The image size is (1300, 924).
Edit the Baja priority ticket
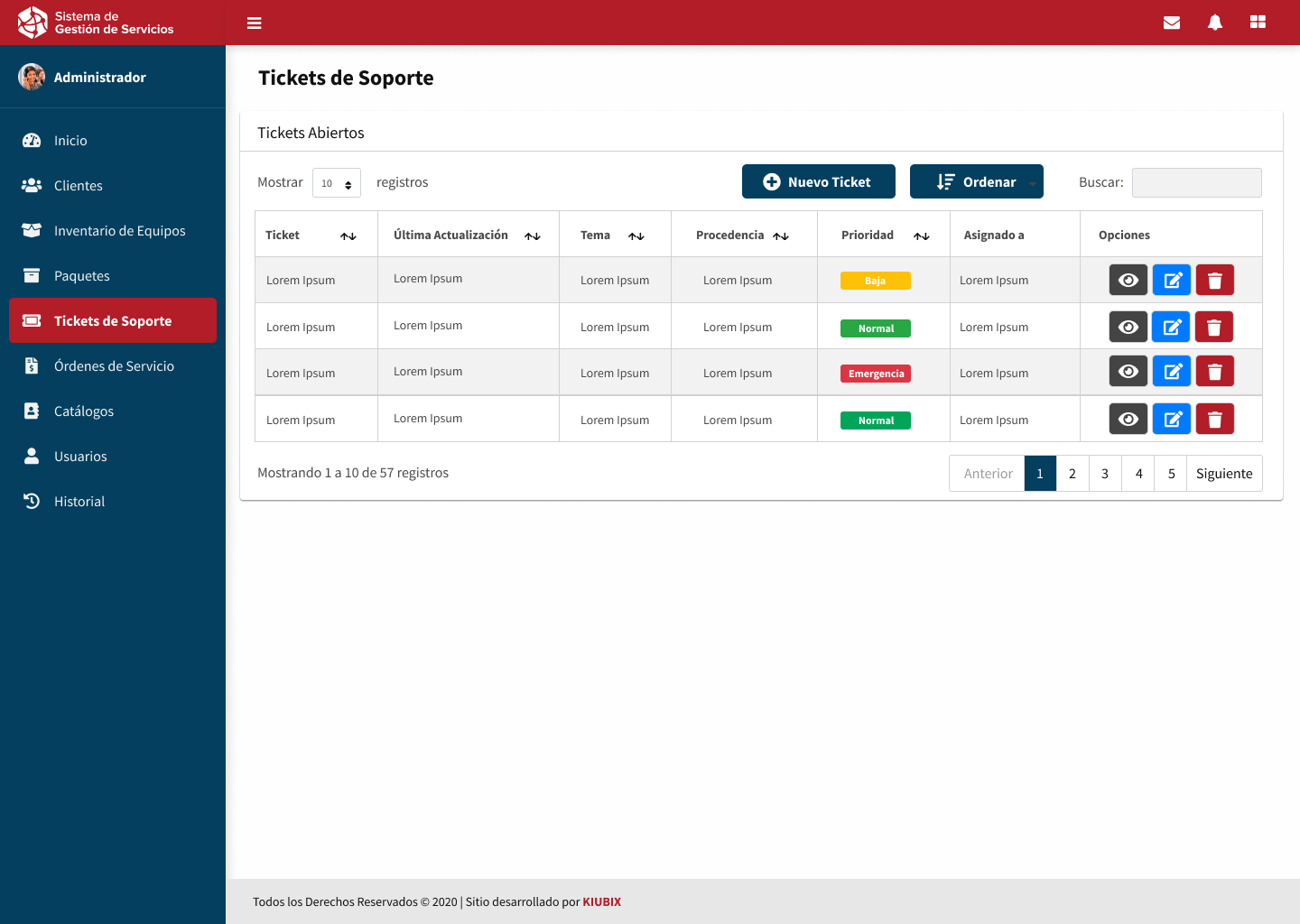tap(1172, 281)
